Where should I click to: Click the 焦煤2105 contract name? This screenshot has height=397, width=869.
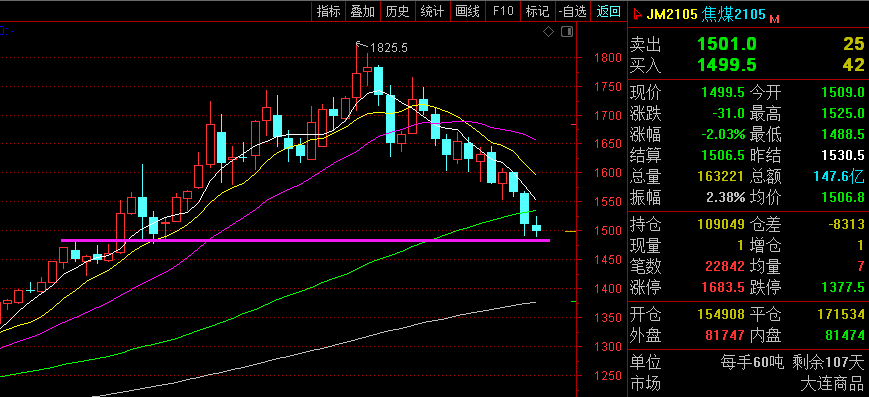(x=733, y=14)
